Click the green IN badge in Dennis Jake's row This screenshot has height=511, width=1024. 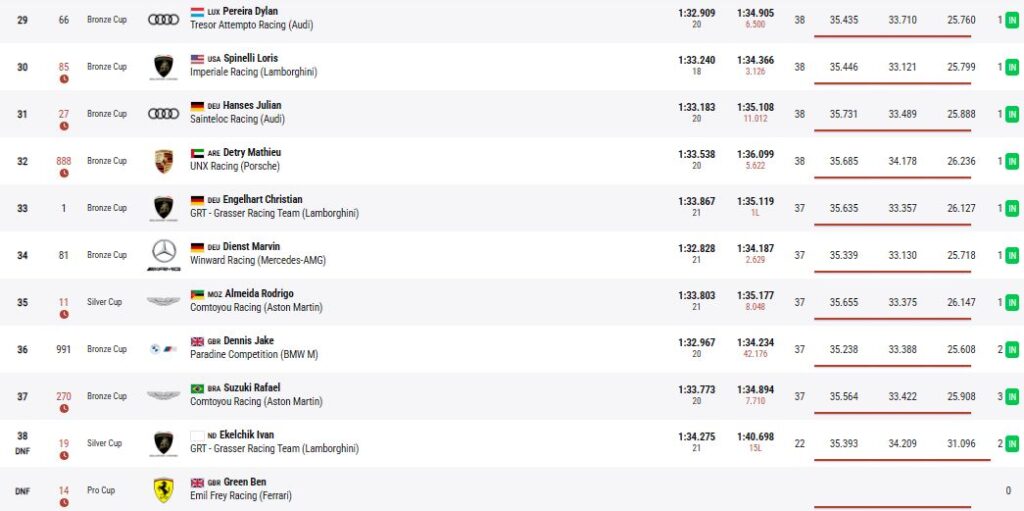[1012, 349]
